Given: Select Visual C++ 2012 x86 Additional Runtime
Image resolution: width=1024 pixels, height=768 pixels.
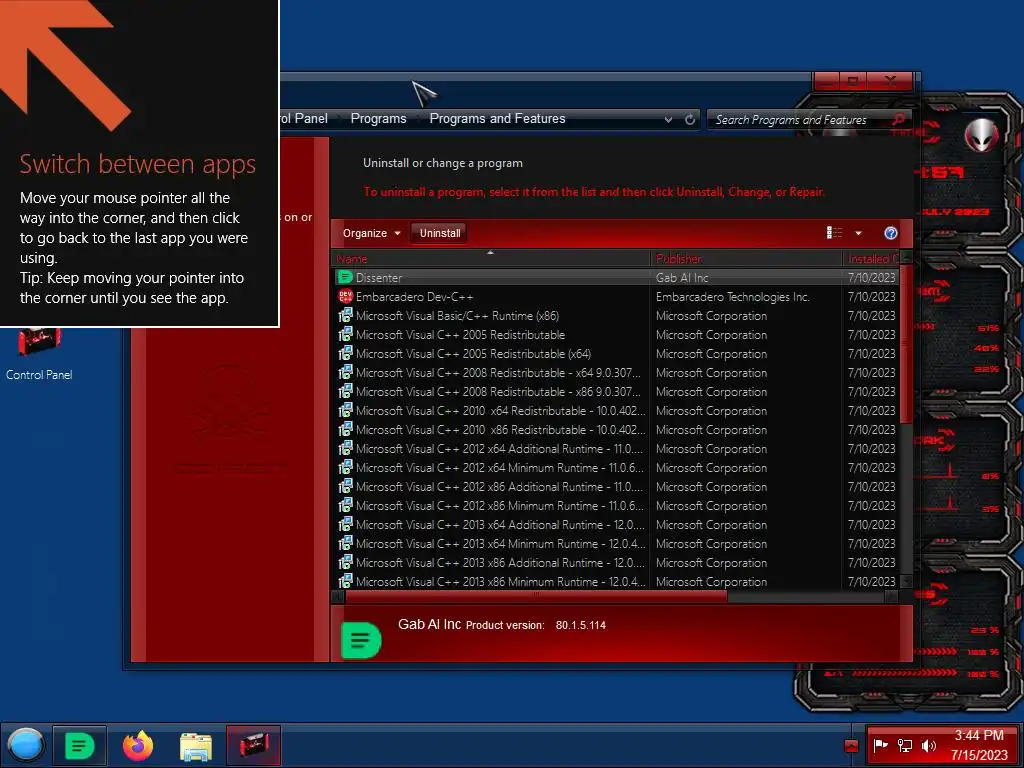Looking at the screenshot, I should (616, 486).
